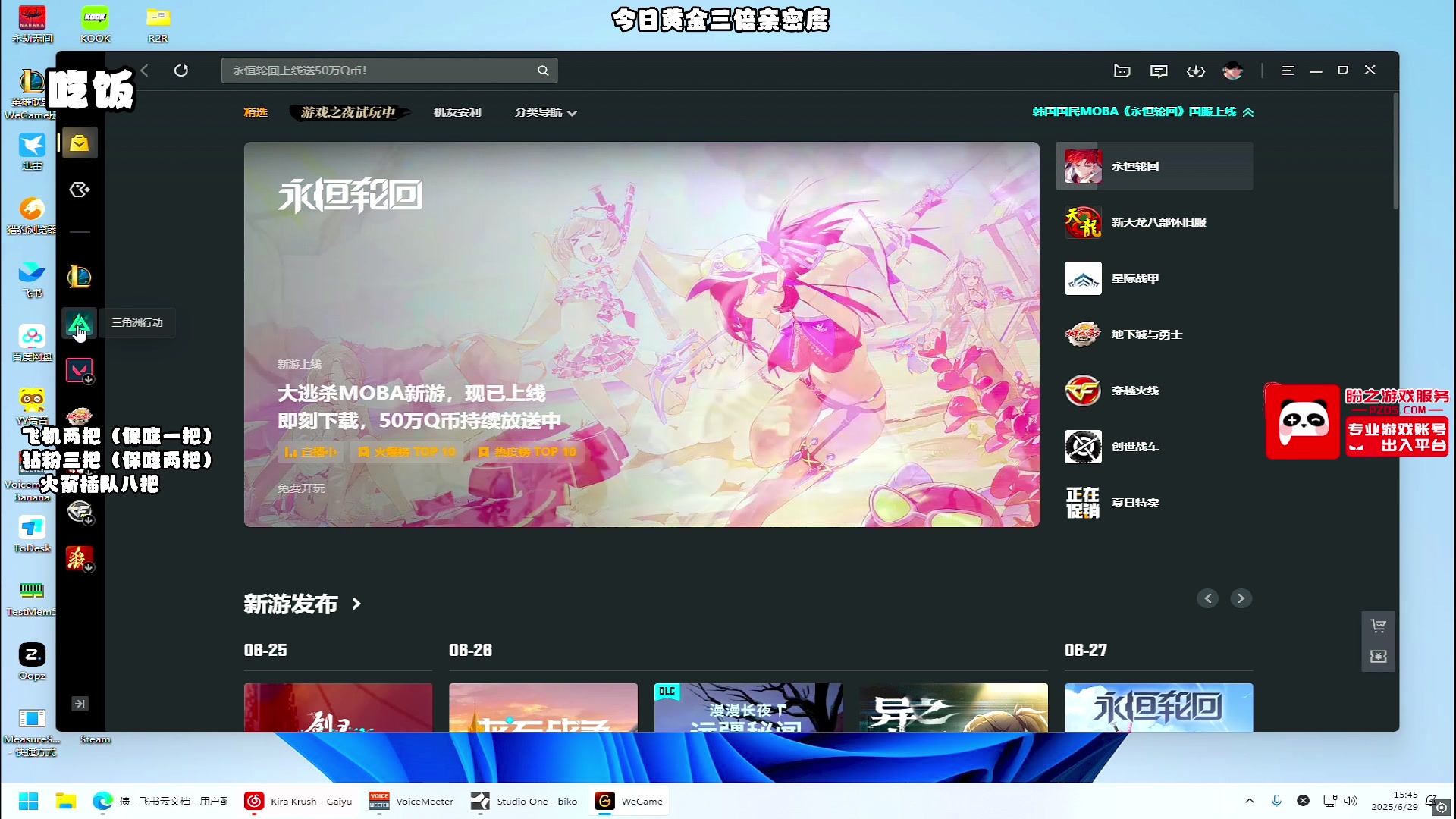The width and height of the screenshot is (1456, 819).
Task: Click the 直播中 tag on banner
Action: tap(310, 452)
